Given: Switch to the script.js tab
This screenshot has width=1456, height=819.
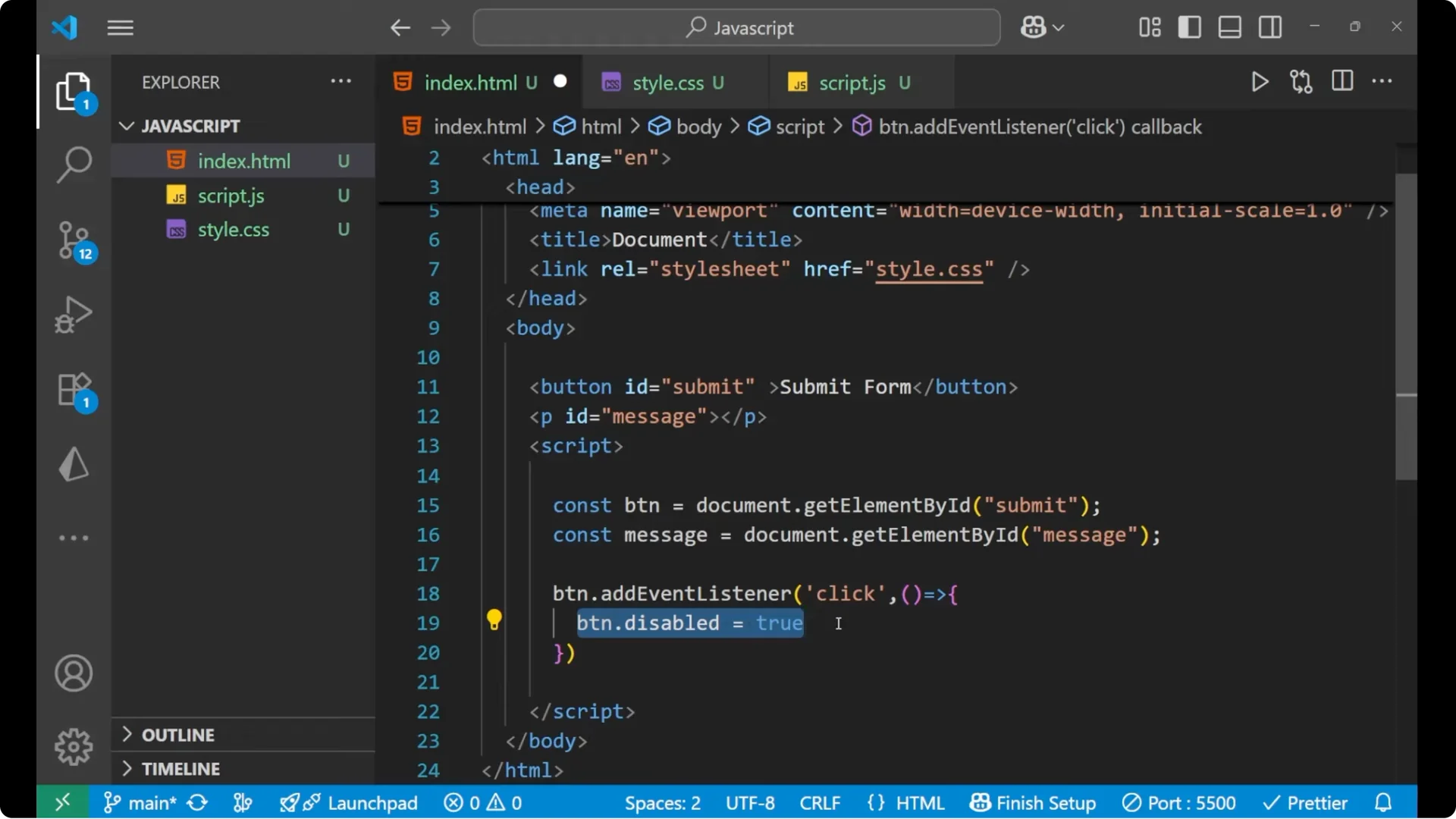Looking at the screenshot, I should (x=851, y=82).
